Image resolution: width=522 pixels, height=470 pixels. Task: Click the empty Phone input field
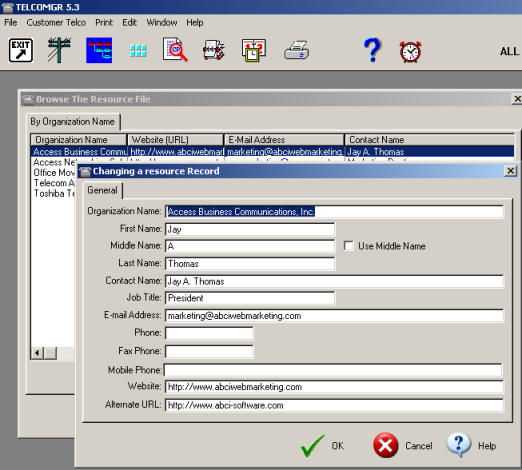[x=209, y=333]
